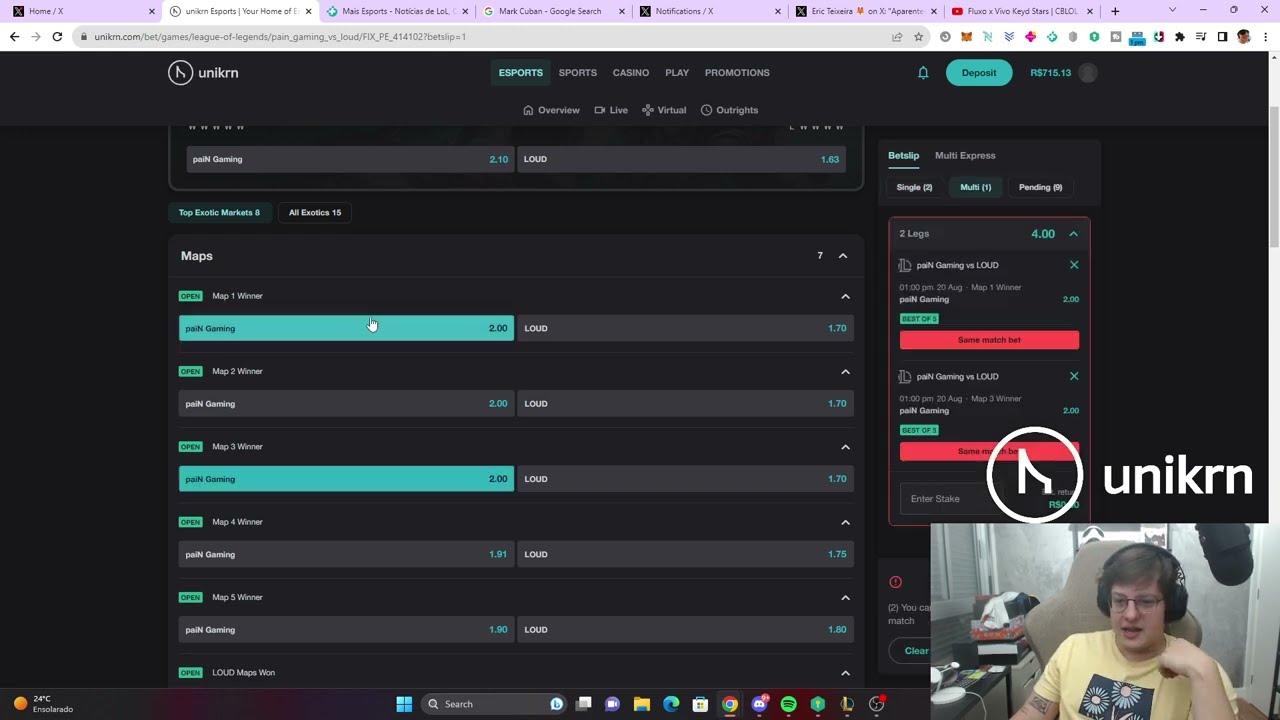Open the media control toolbar icon

tap(1201, 37)
